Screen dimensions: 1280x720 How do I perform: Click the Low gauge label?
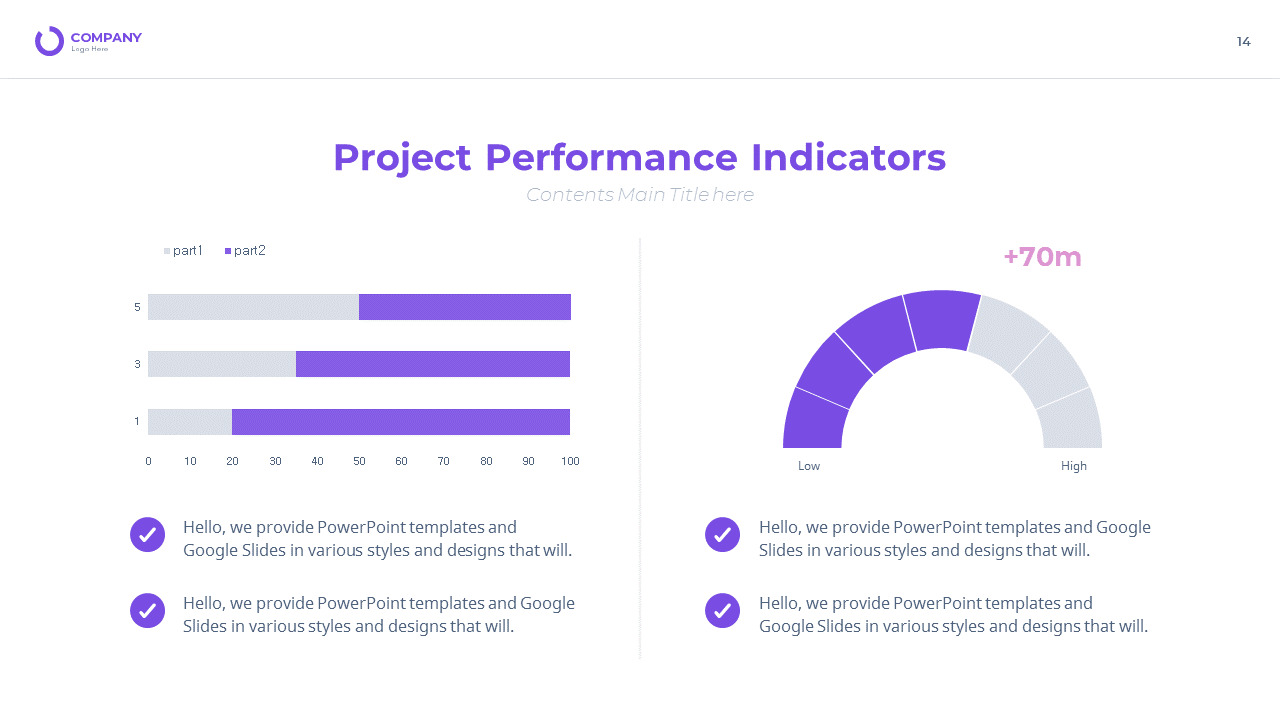809,466
